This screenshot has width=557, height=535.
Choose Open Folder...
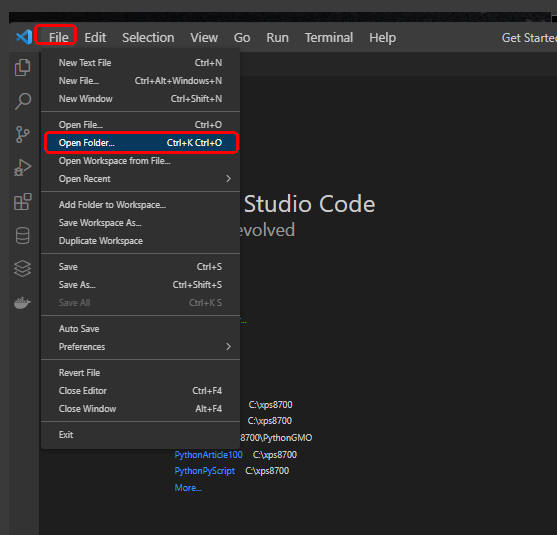click(x=140, y=143)
